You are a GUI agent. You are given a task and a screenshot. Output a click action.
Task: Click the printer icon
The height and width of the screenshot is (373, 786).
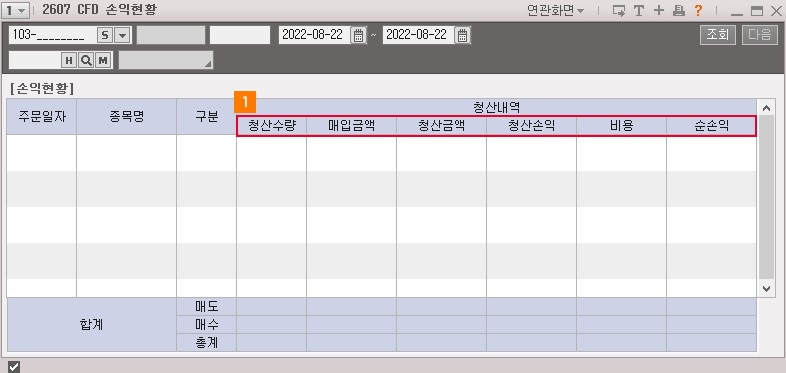coord(678,11)
